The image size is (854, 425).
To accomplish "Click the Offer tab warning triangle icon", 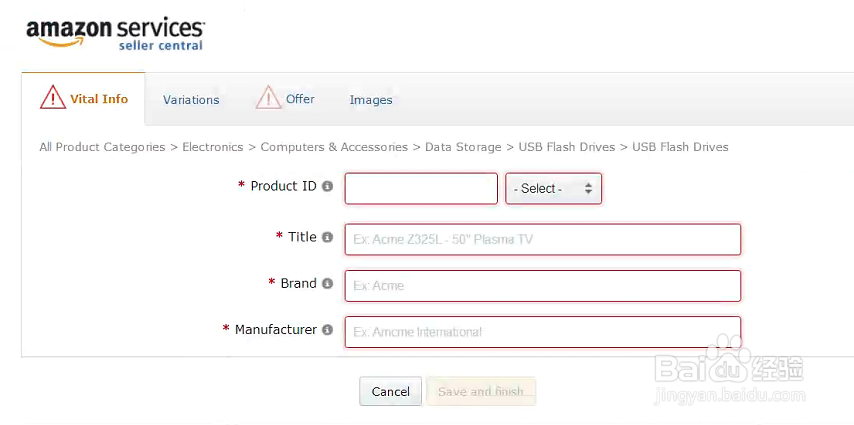I will coord(268,98).
